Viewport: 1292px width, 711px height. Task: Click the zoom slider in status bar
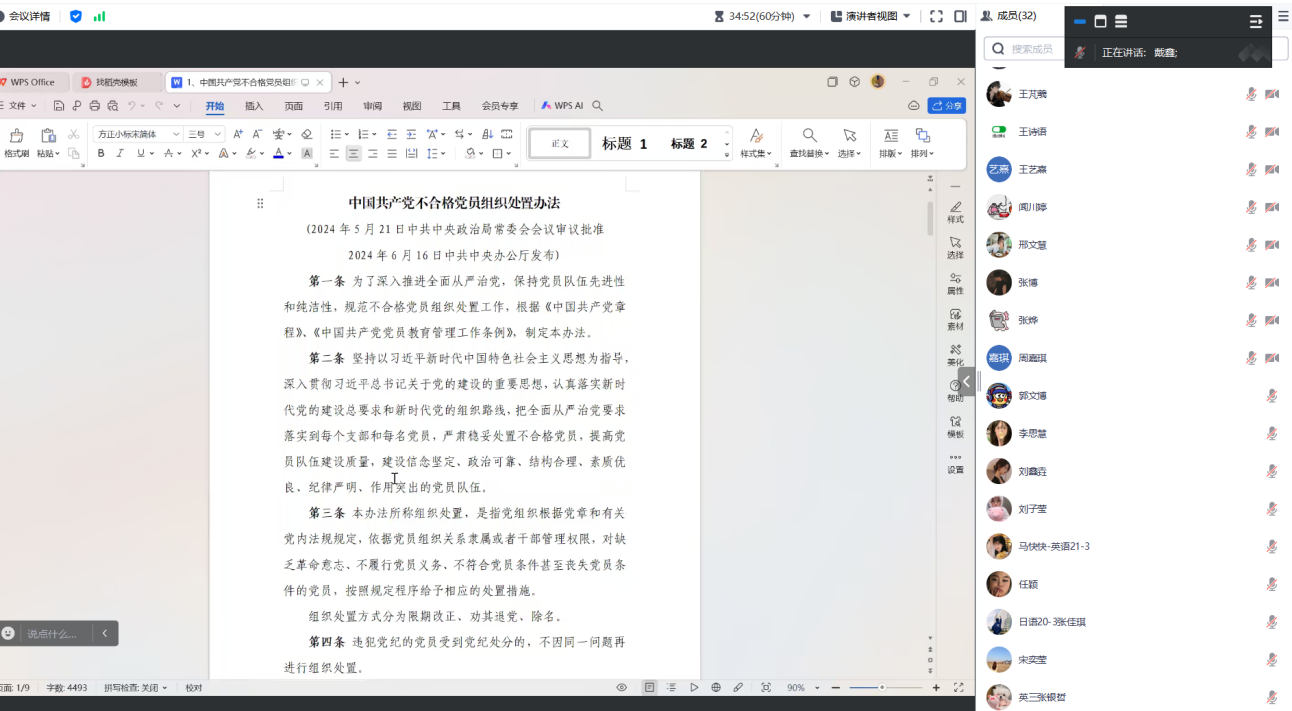[882, 688]
